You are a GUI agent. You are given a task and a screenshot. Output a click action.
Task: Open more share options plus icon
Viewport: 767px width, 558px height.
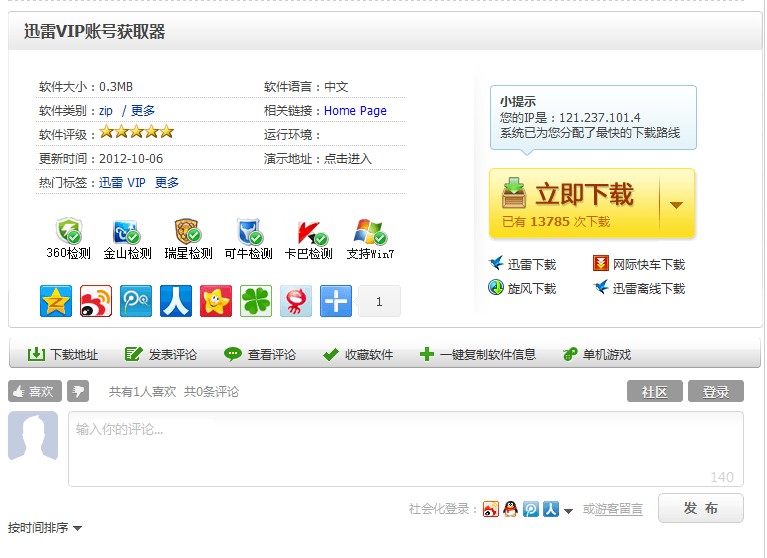[x=336, y=301]
